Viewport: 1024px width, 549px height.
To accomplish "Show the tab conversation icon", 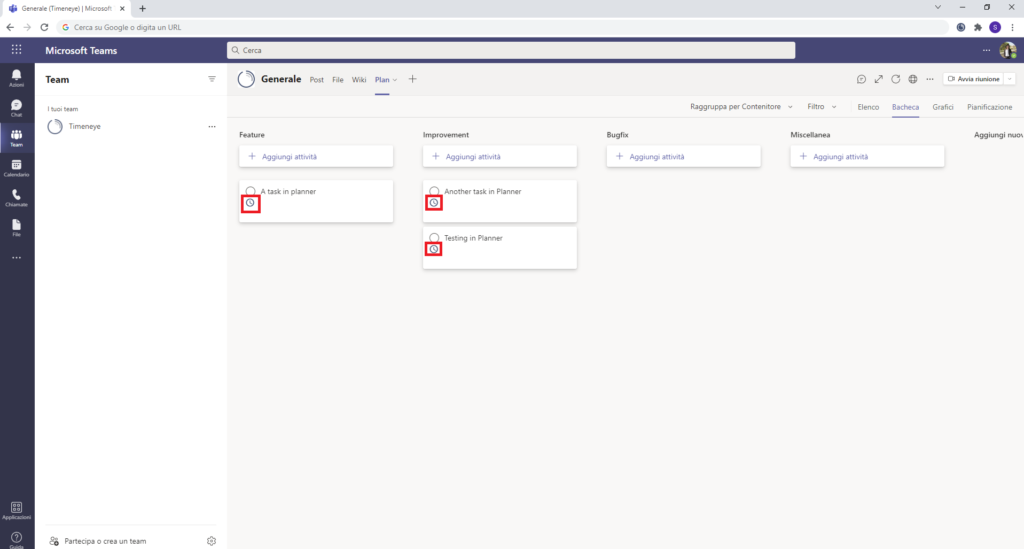I will click(861, 79).
